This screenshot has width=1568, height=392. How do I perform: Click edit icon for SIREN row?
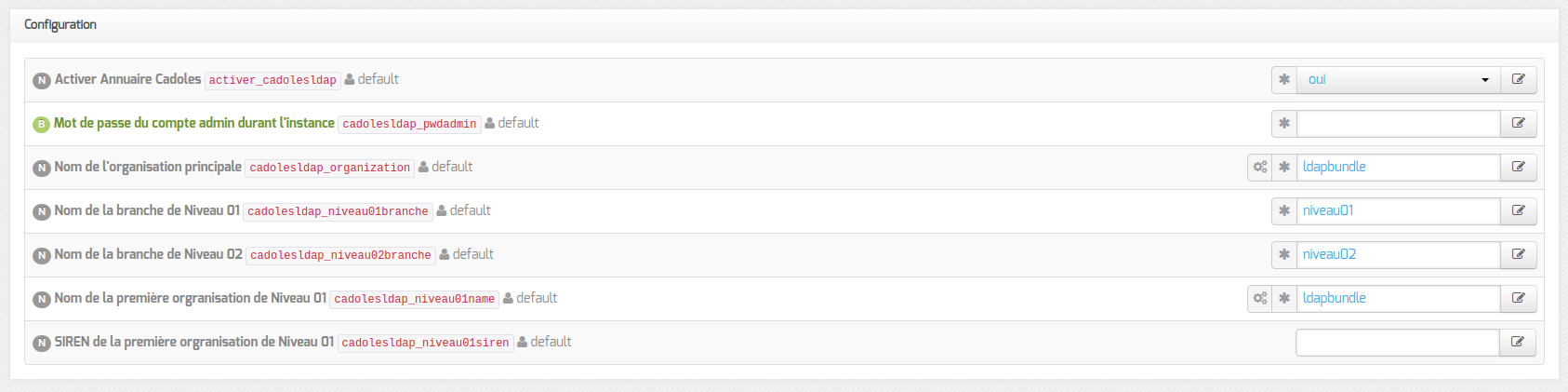[1517, 343]
